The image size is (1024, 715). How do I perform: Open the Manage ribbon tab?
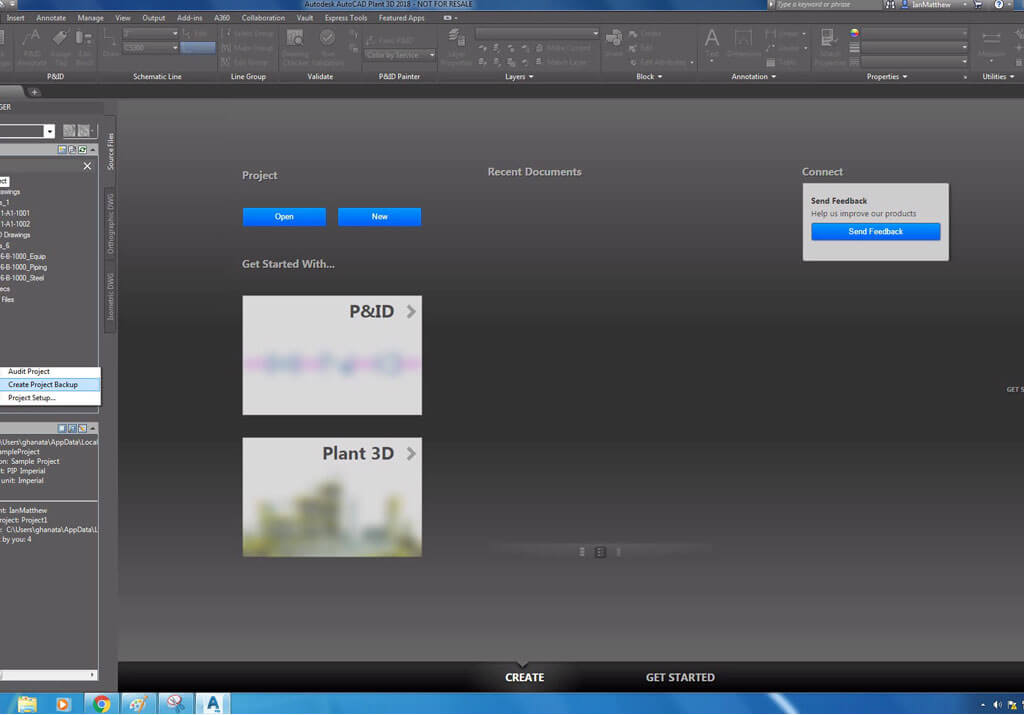coord(90,18)
